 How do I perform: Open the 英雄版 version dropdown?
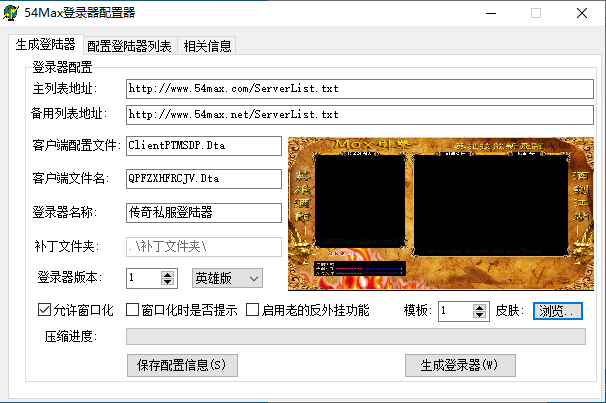pos(226,277)
